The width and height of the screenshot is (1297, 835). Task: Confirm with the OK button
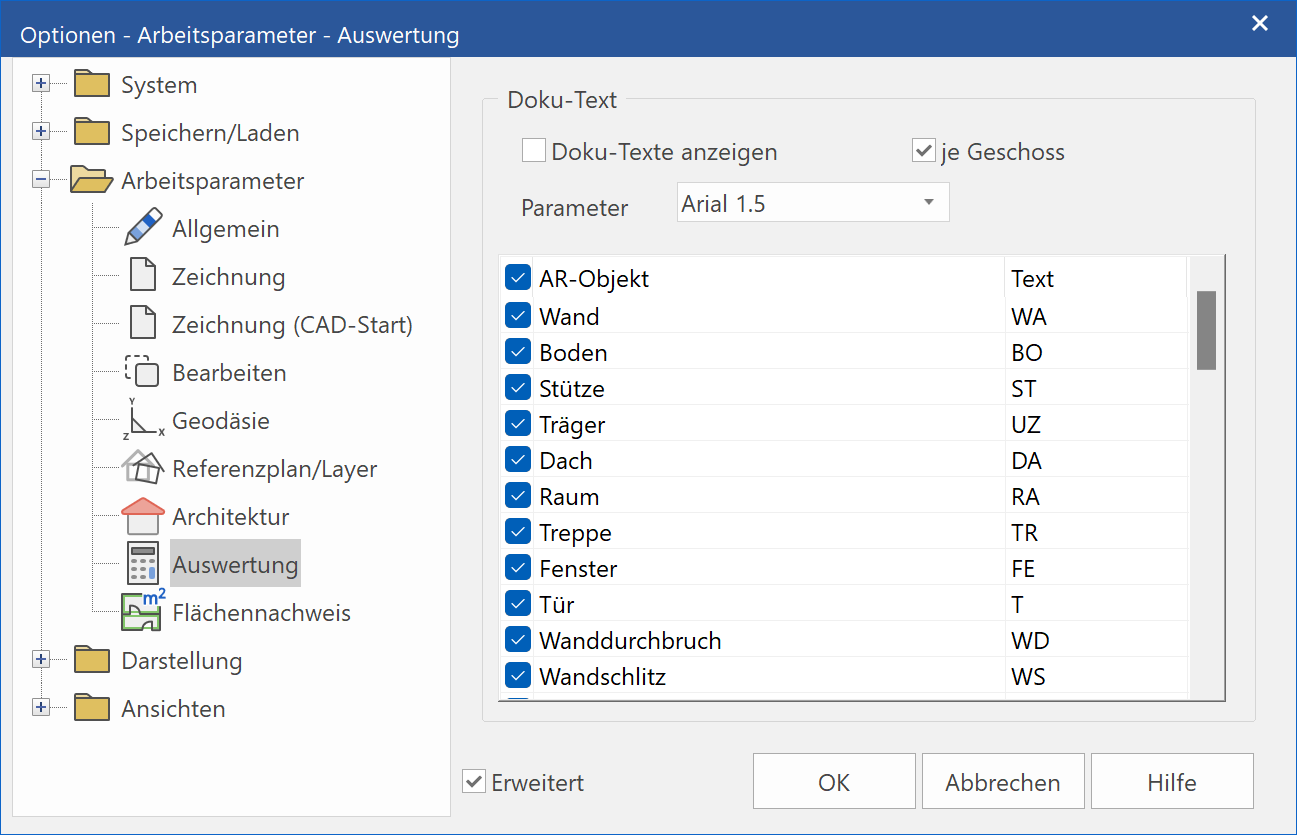(x=834, y=781)
